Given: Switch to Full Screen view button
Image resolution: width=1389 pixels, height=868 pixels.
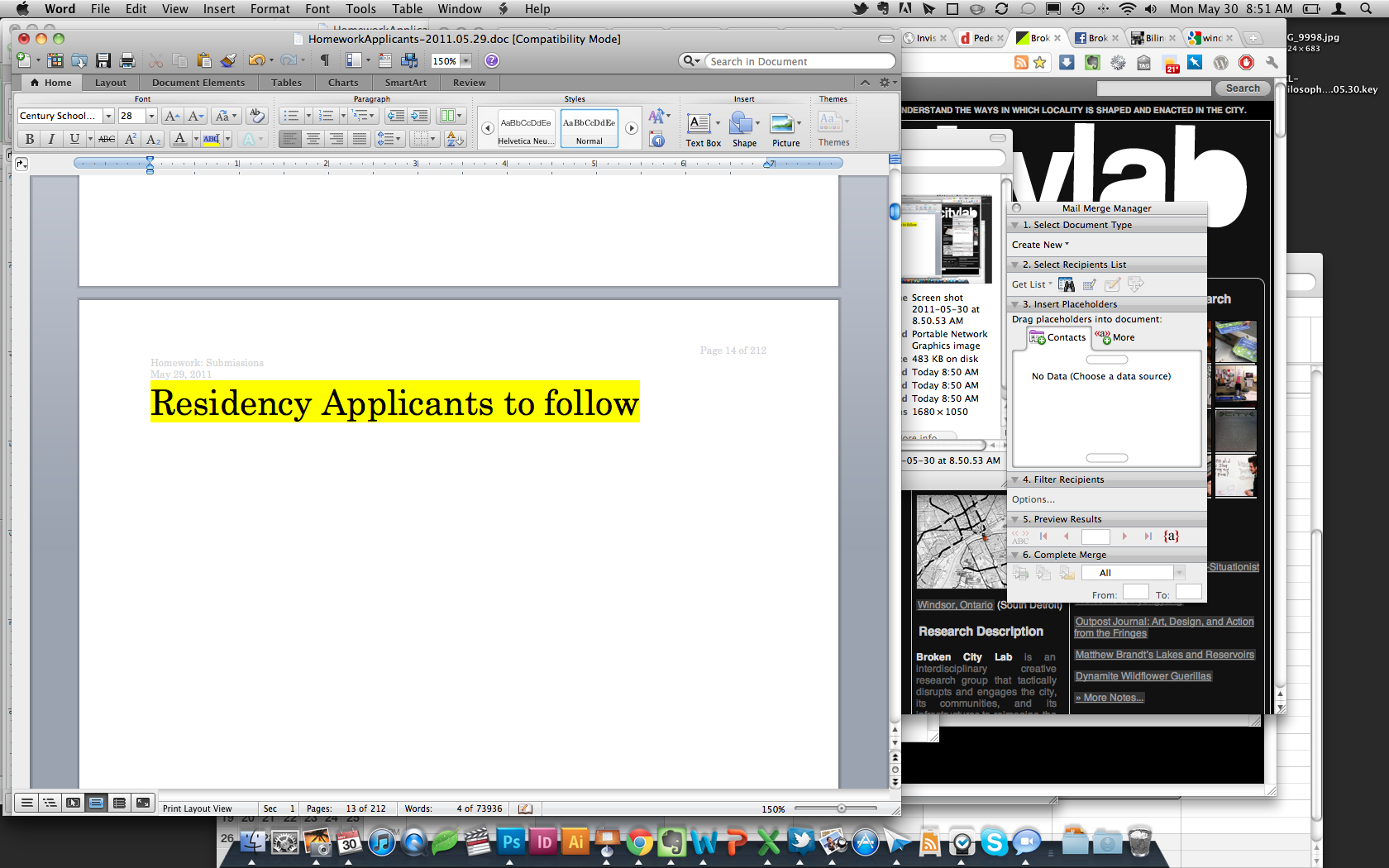Looking at the screenshot, I should pos(143,803).
